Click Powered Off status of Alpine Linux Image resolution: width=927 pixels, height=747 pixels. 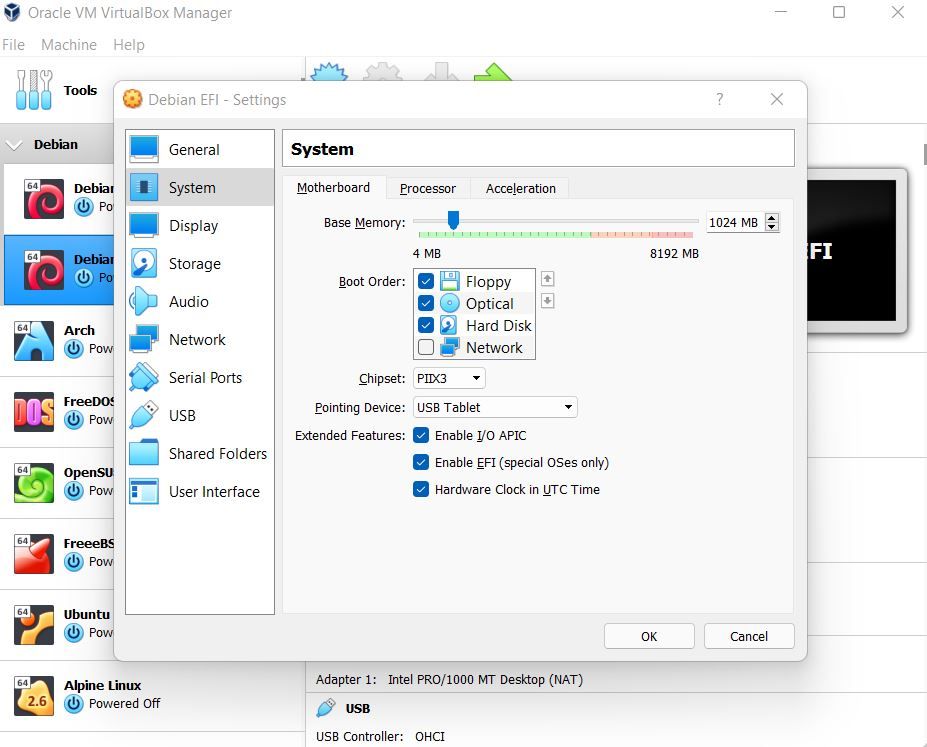tap(124, 703)
